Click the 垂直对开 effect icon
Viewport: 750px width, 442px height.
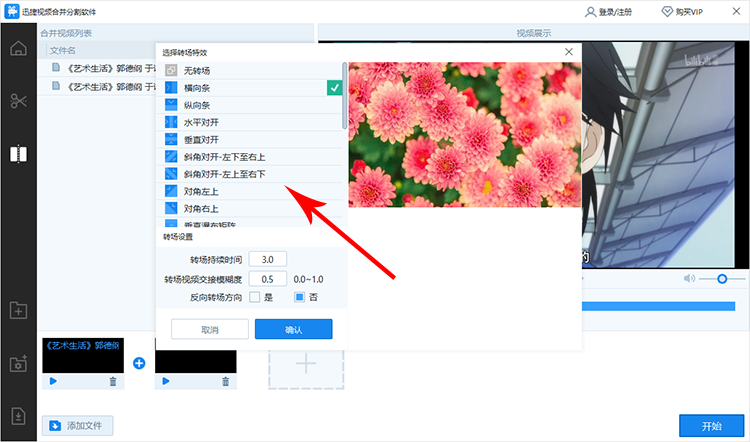click(x=171, y=139)
